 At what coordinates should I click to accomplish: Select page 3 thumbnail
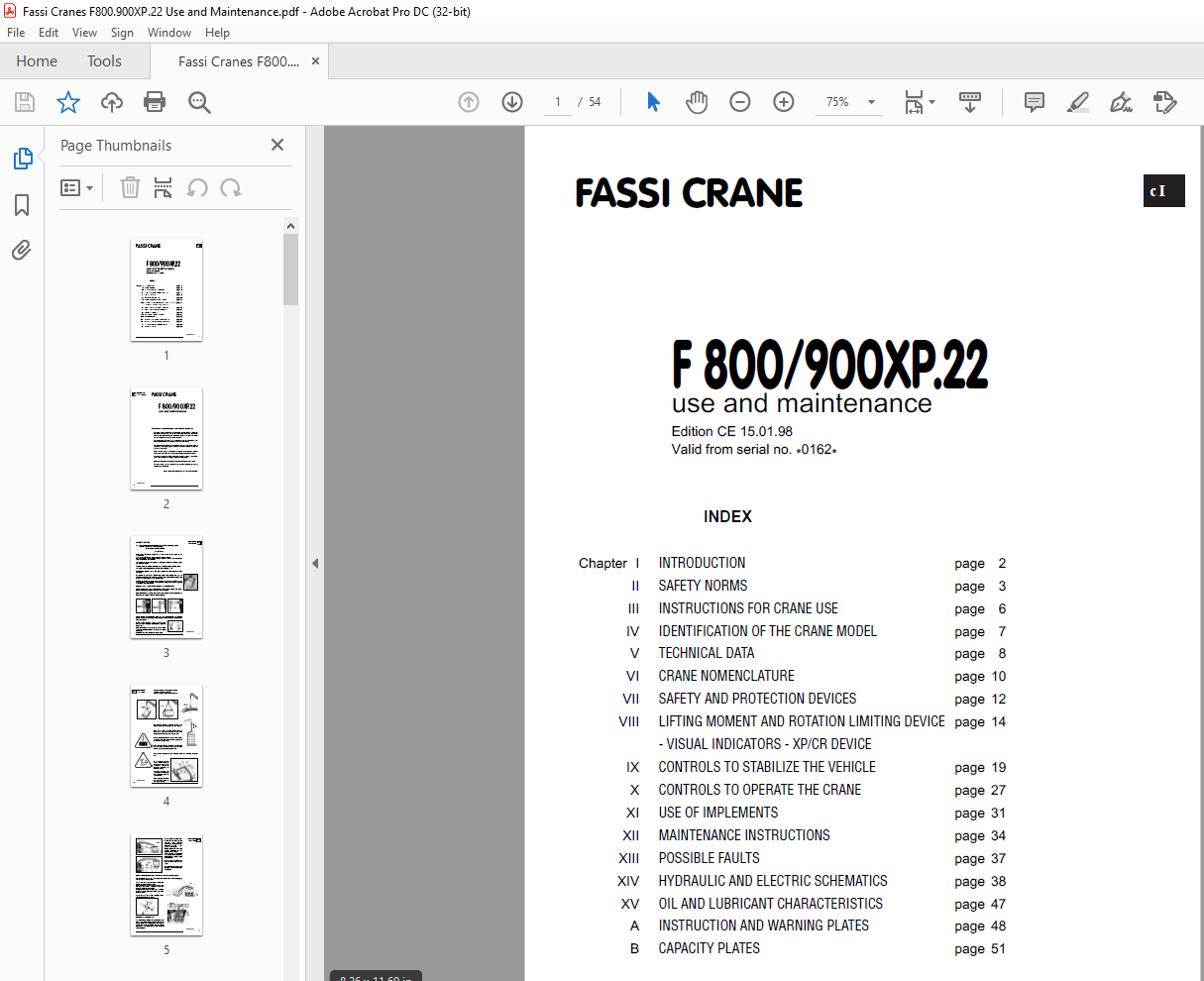tap(166, 588)
